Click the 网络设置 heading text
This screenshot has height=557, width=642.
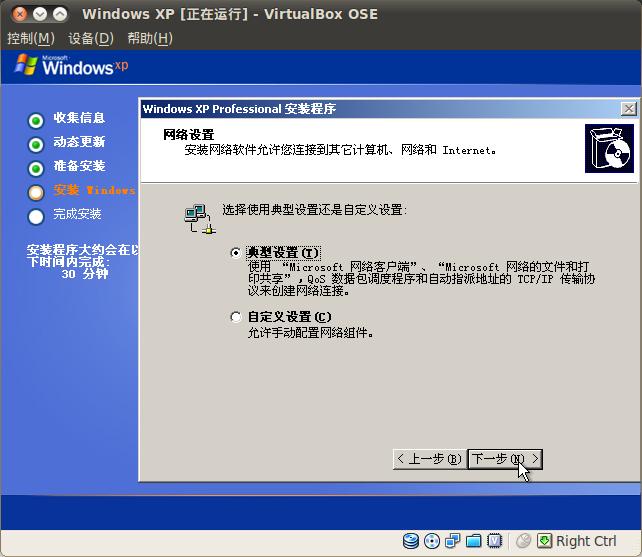188,135
